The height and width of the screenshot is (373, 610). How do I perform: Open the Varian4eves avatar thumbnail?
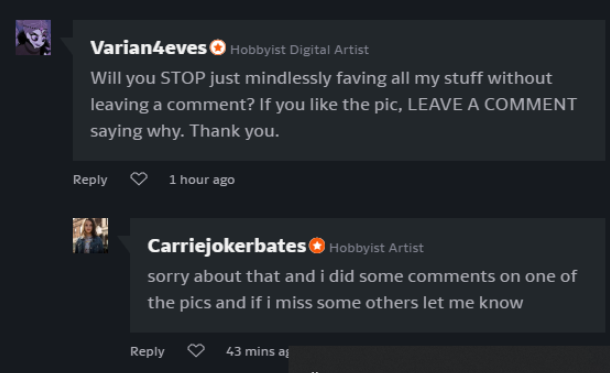click(x=33, y=38)
